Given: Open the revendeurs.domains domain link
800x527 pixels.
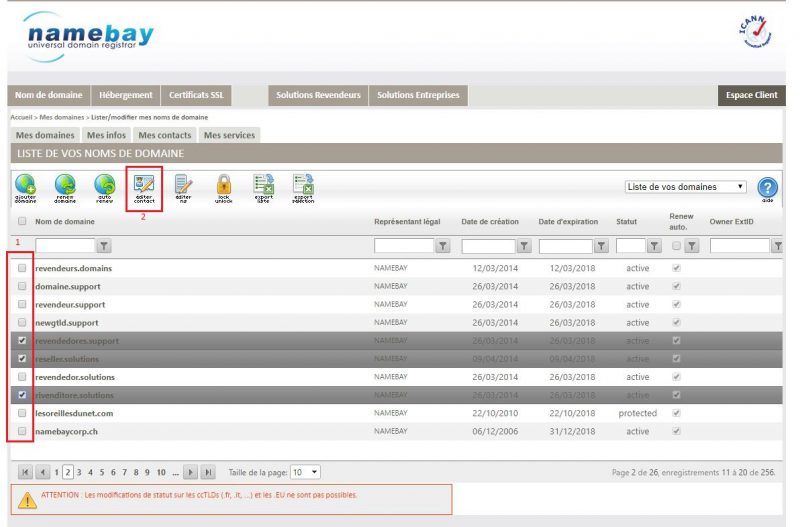Looking at the screenshot, I should pos(73,268).
